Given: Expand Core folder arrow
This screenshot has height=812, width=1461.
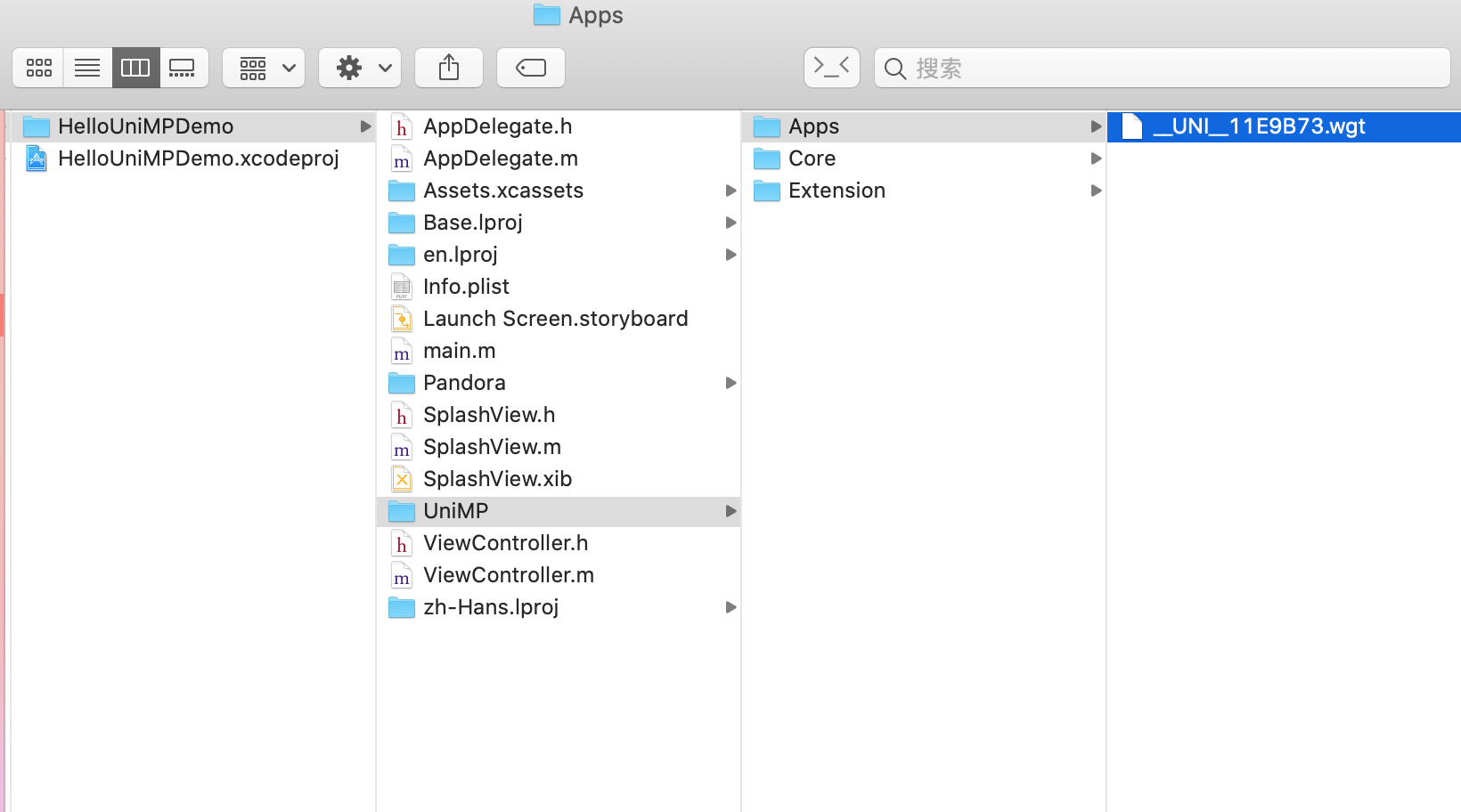Looking at the screenshot, I should [1096, 158].
